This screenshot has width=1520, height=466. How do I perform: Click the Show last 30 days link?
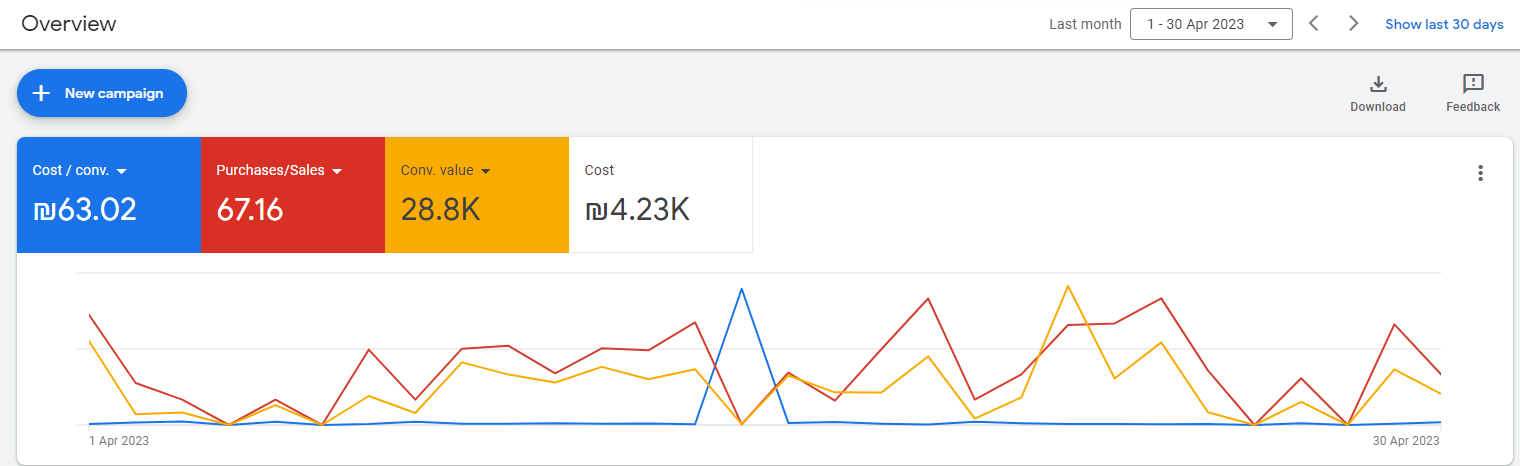coord(1443,24)
